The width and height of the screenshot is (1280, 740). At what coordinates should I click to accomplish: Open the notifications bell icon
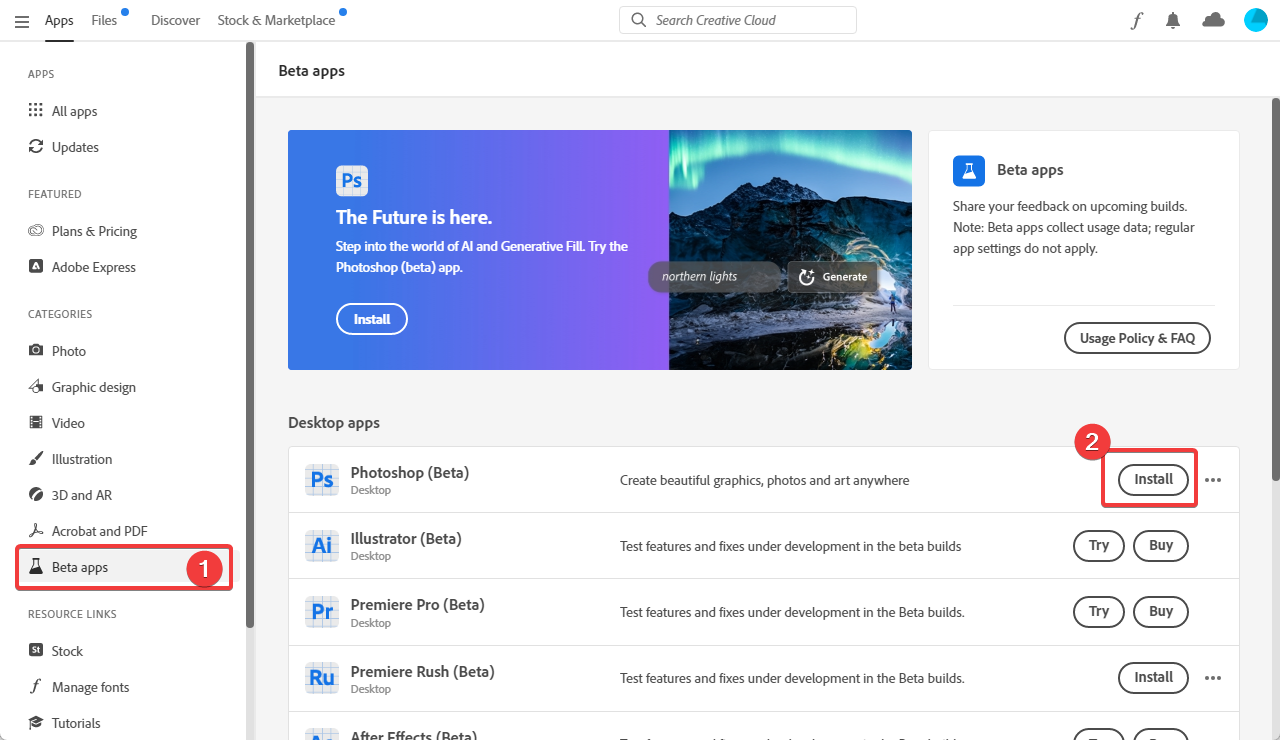coord(1173,20)
